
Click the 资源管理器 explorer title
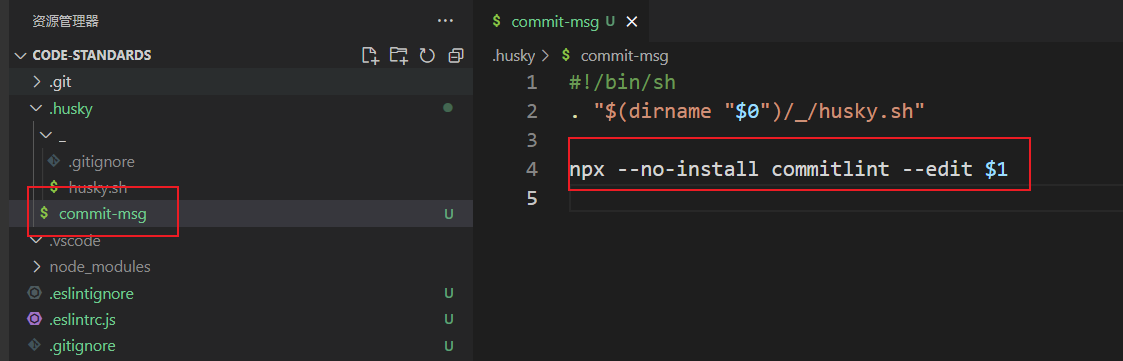(65, 21)
